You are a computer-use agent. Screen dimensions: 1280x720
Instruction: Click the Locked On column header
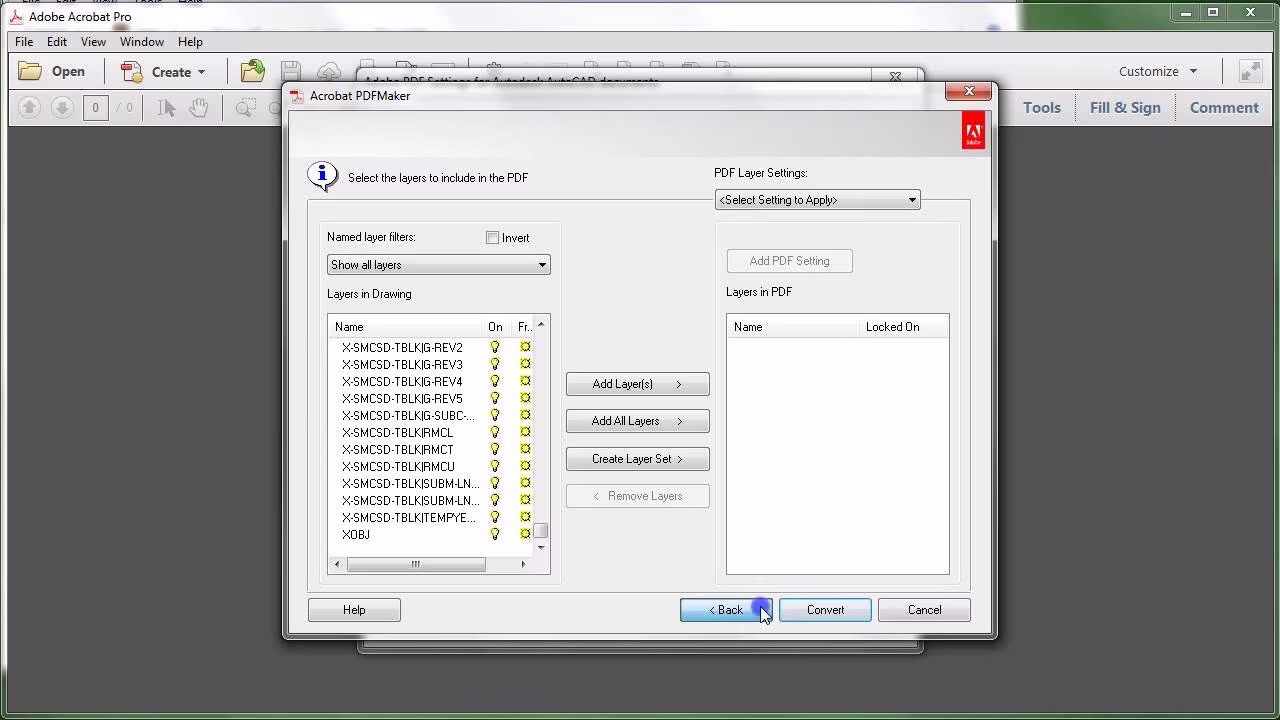click(x=892, y=327)
